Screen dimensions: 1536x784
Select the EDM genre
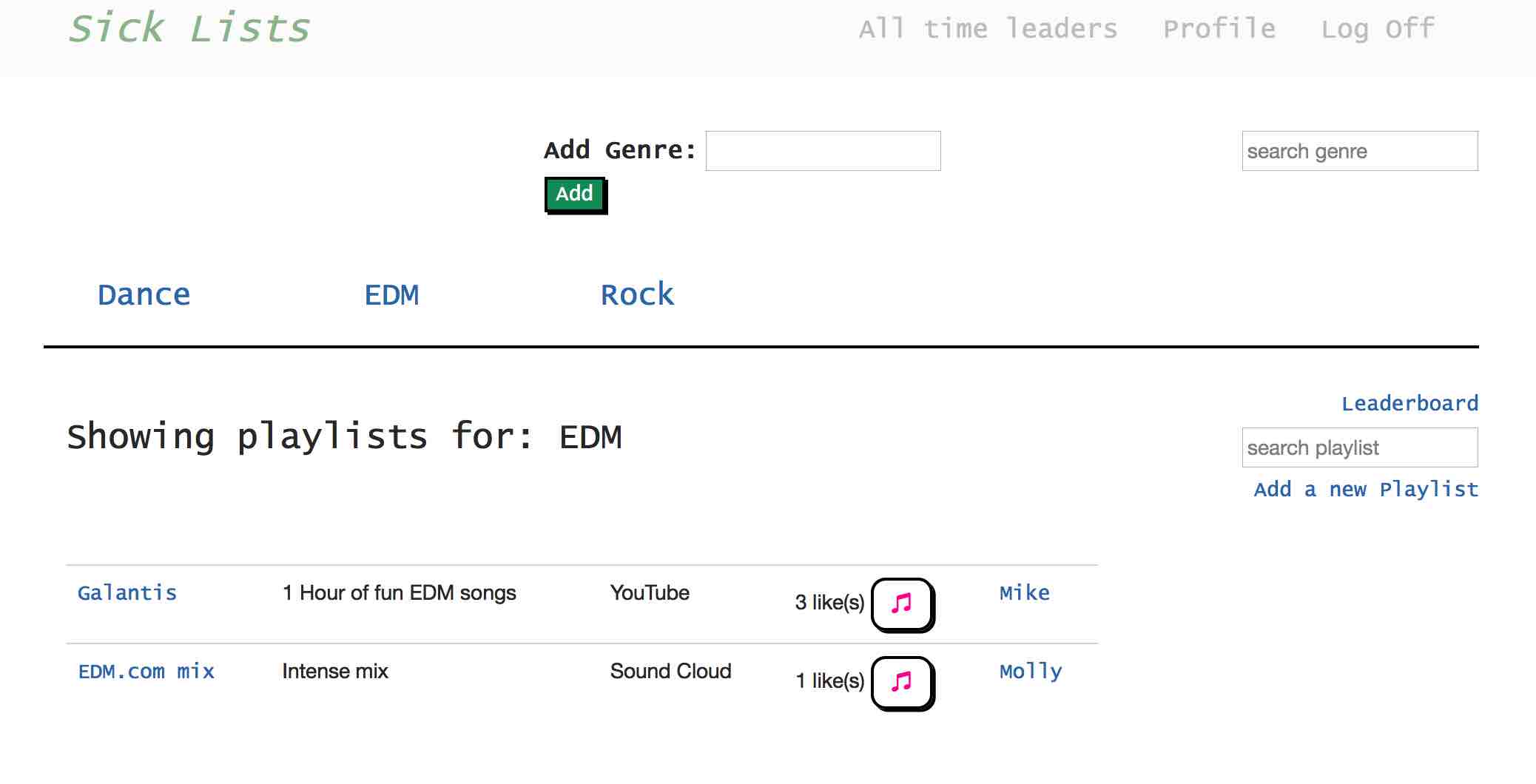click(x=391, y=295)
